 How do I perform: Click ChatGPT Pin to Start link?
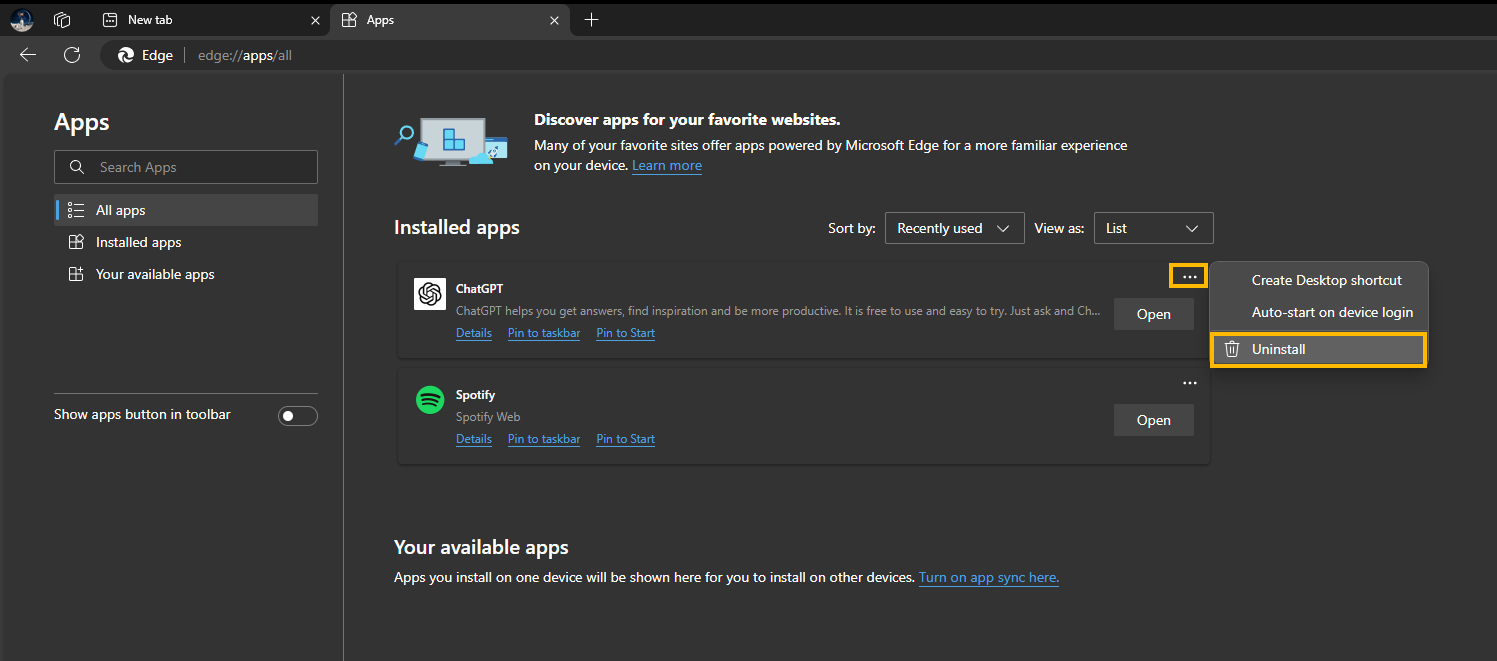626,333
